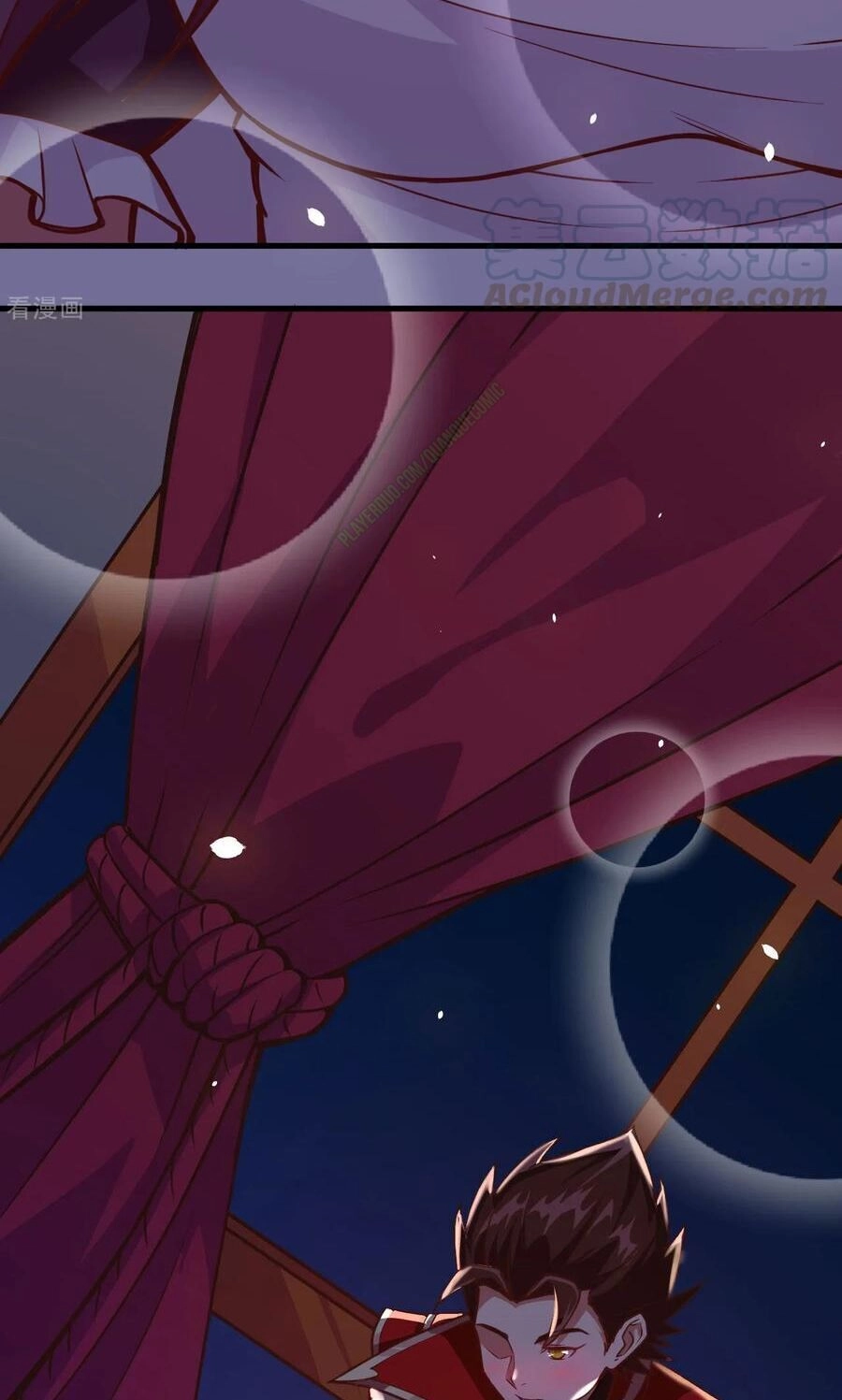842x1400 pixels.
Task: Click the black divider line below the top panel
Action: [421, 246]
